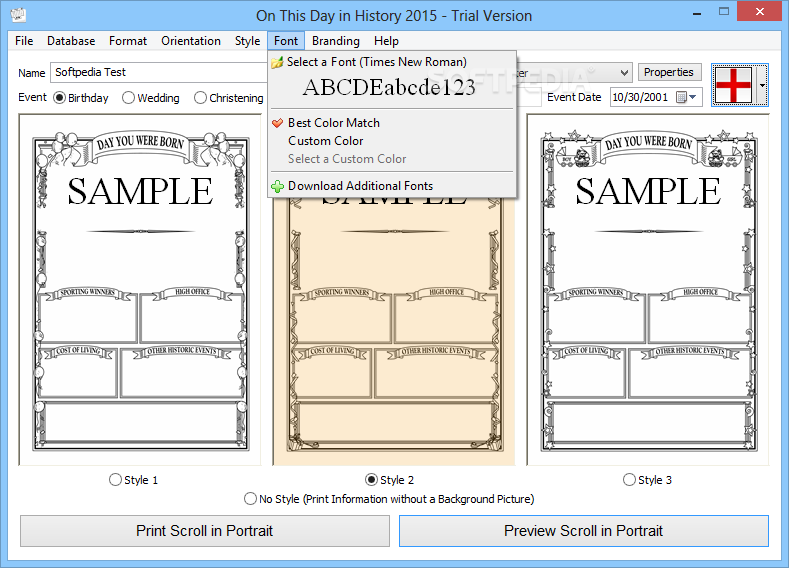Choose the Style 3 radio button
The width and height of the screenshot is (789, 568).
tap(629, 479)
